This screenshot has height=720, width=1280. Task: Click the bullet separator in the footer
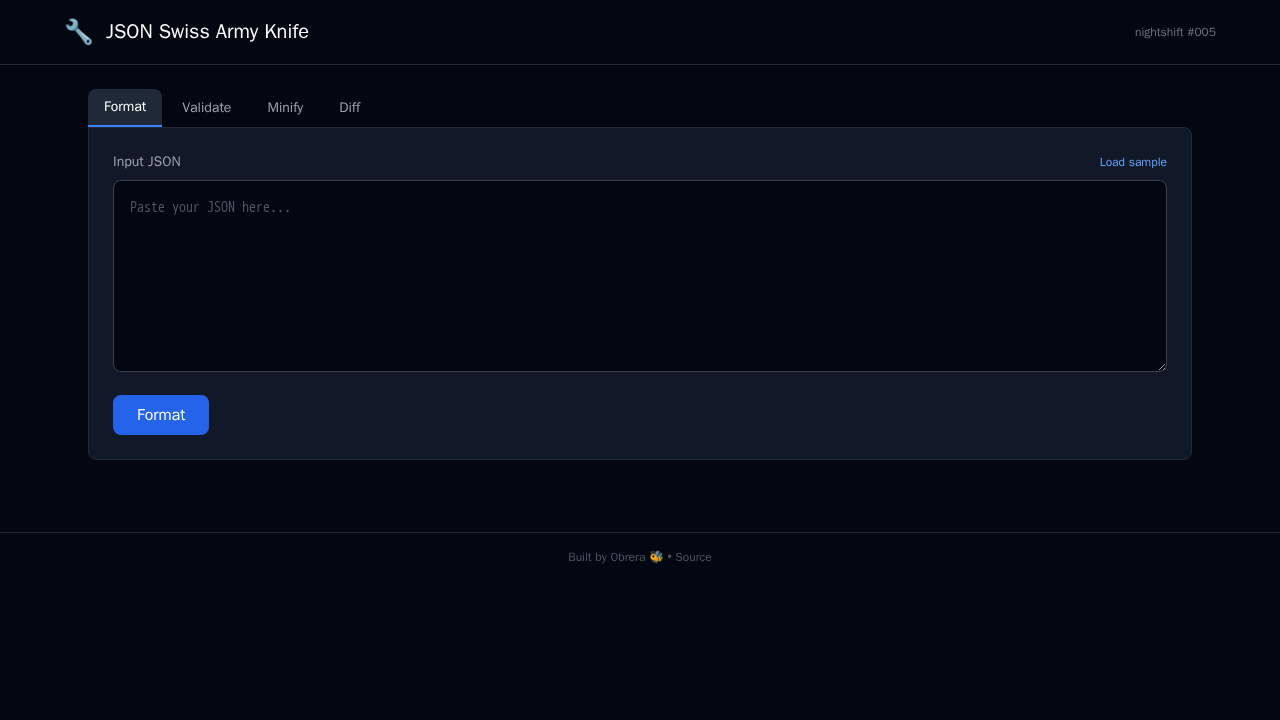[670, 557]
